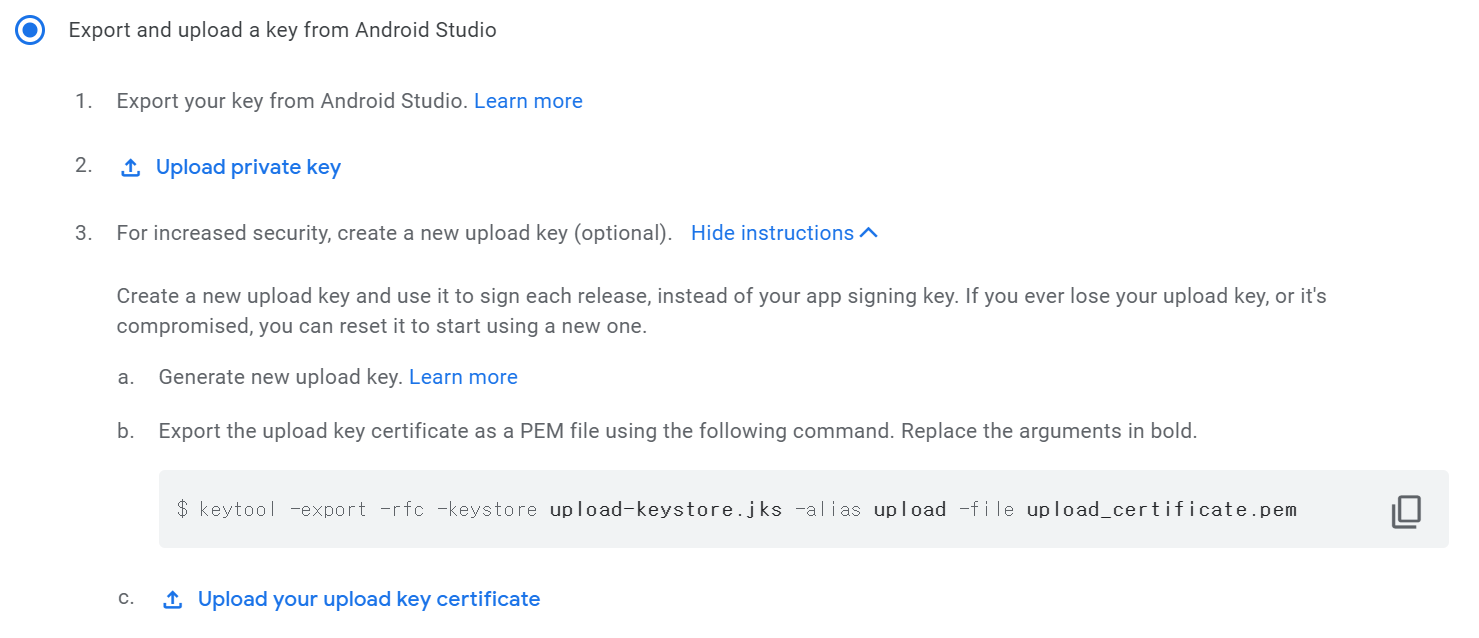Click the Upload private key link text
The width and height of the screenshot is (1479, 638).
click(248, 167)
